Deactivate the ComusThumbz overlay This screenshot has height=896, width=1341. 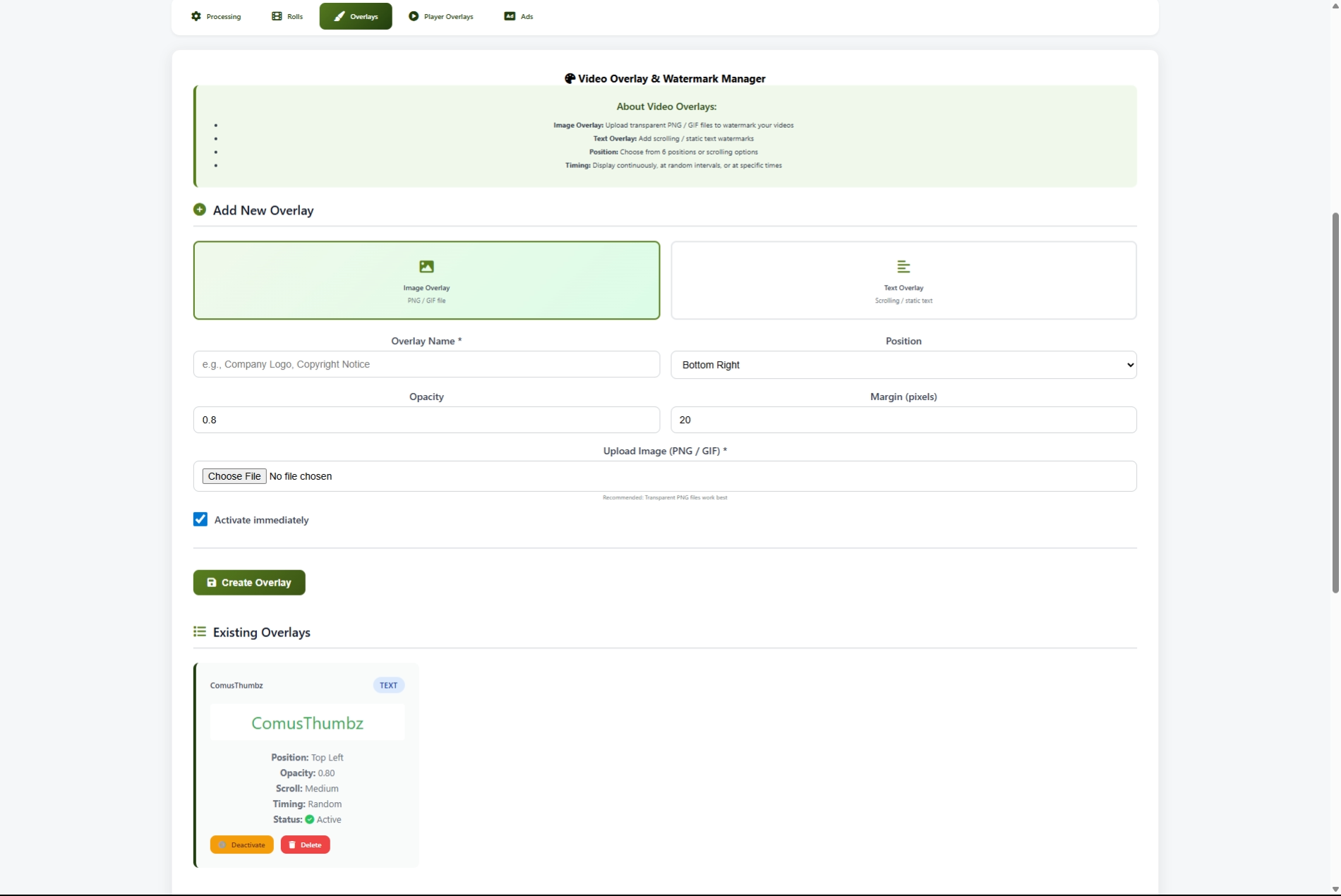click(241, 844)
